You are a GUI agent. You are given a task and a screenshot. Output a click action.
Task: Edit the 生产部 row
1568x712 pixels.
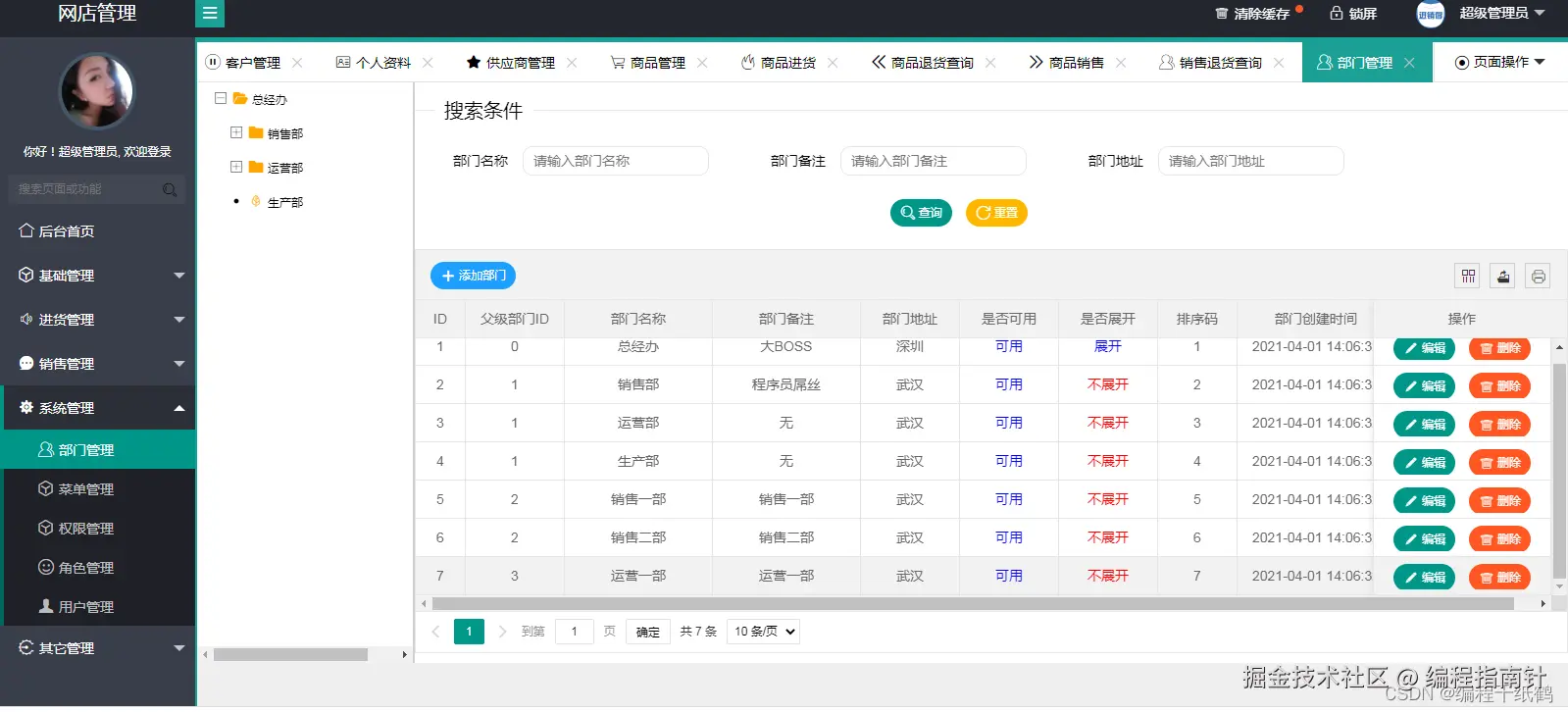[1424, 463]
